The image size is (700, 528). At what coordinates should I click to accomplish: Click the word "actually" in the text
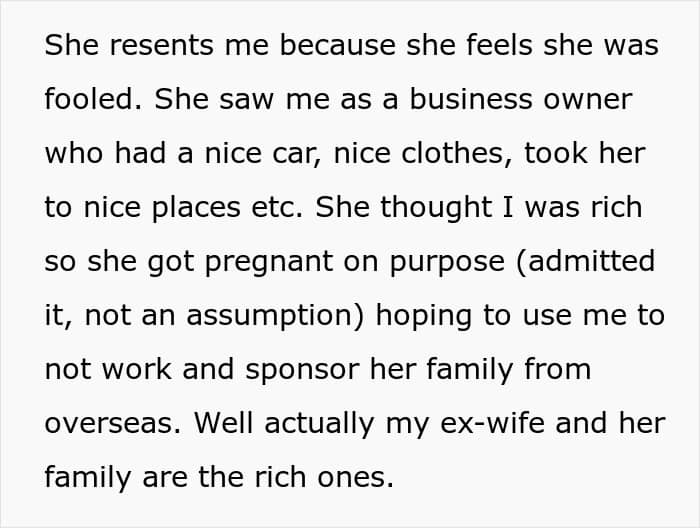(x=319, y=423)
